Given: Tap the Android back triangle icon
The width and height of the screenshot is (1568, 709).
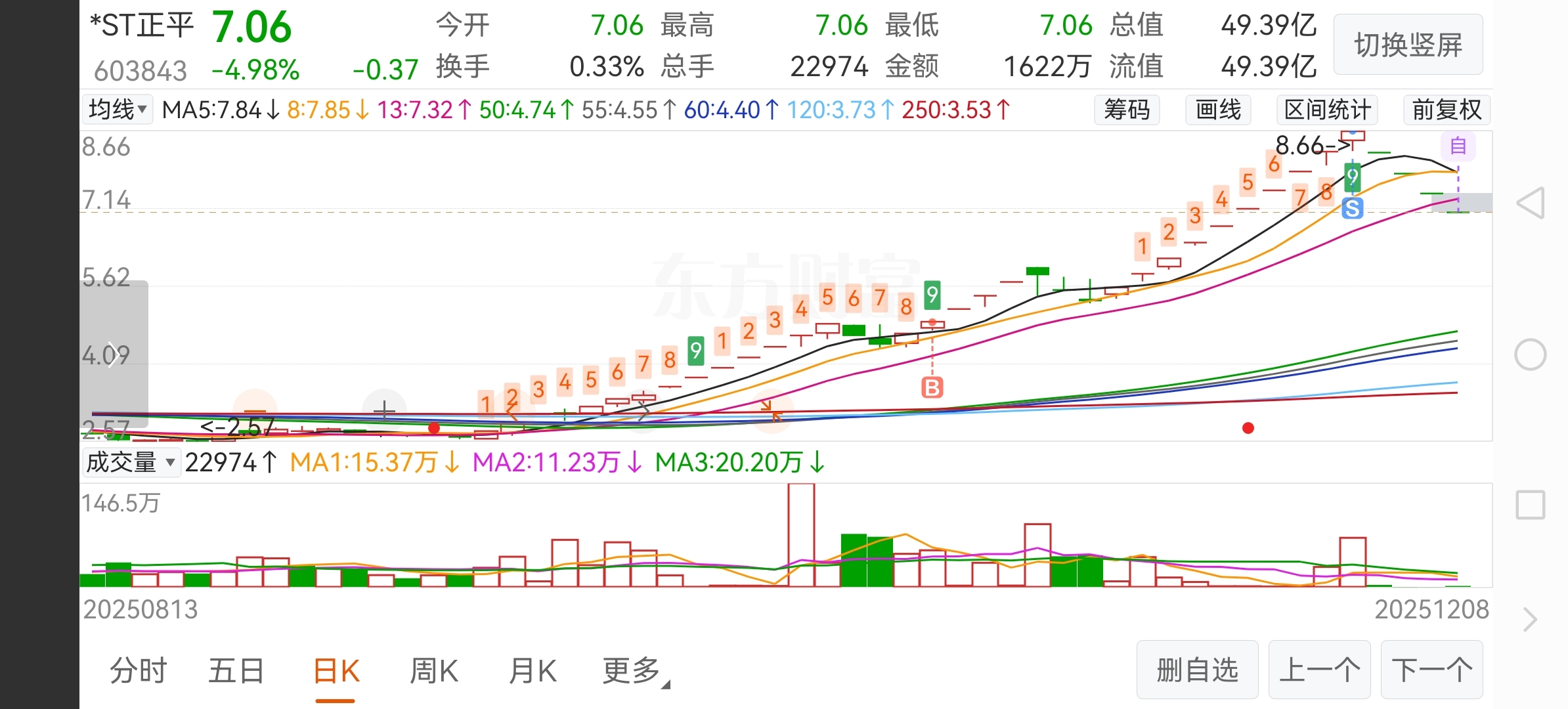Looking at the screenshot, I should point(1531,203).
